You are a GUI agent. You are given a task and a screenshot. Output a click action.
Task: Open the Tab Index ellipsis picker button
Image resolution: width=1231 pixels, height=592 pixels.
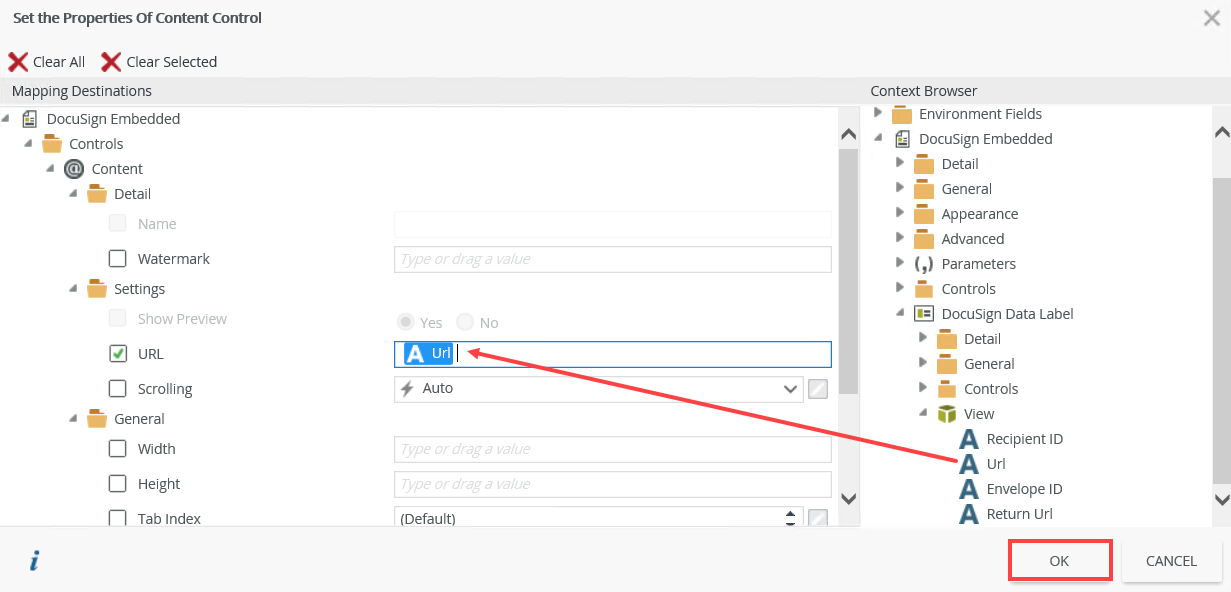point(818,518)
